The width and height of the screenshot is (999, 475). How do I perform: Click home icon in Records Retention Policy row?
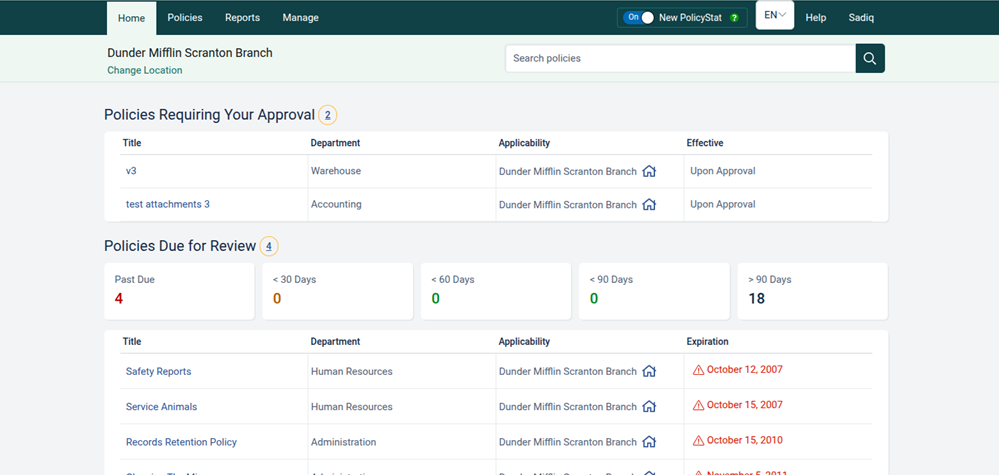click(649, 442)
